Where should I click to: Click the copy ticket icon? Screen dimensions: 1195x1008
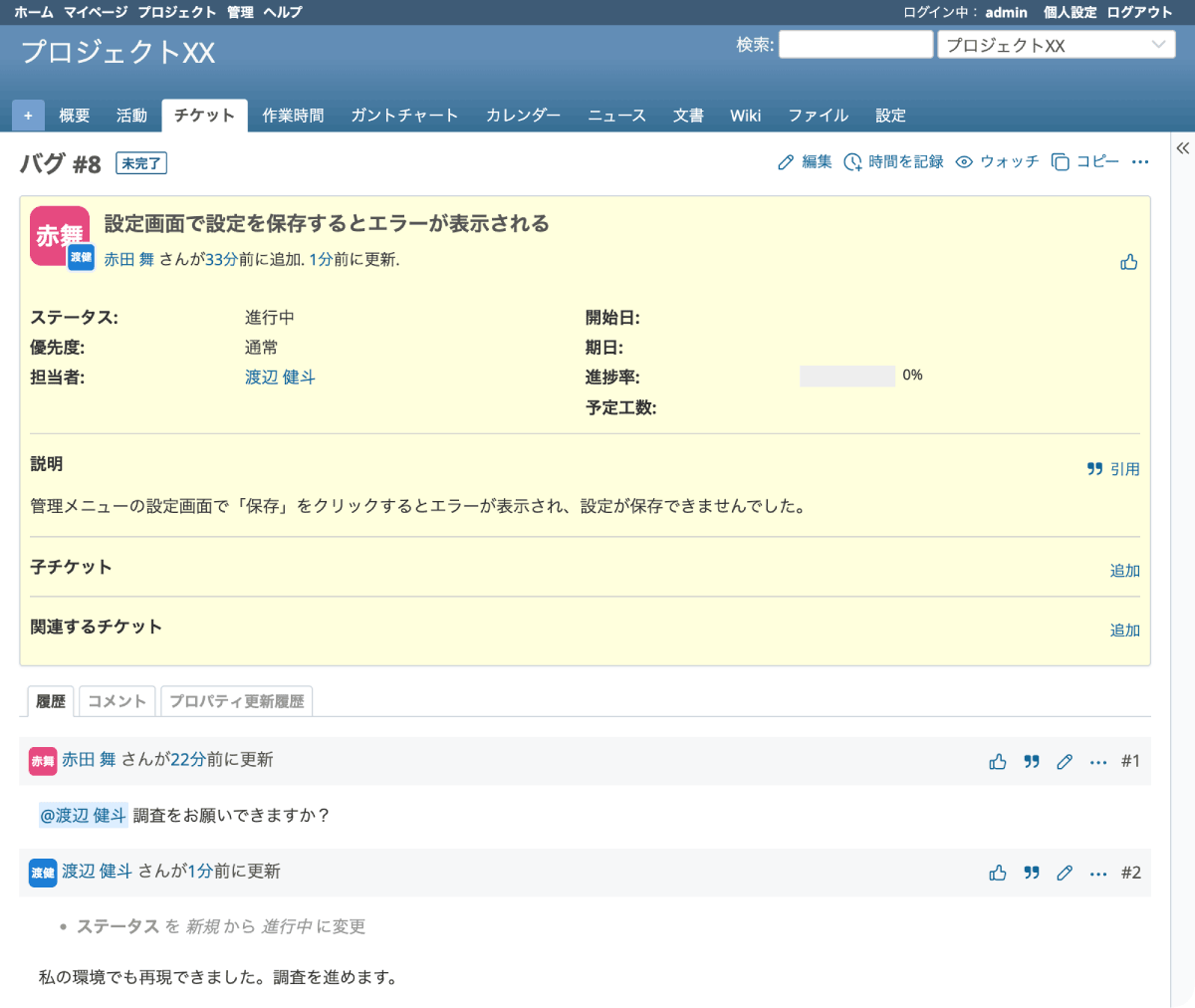[x=1061, y=162]
